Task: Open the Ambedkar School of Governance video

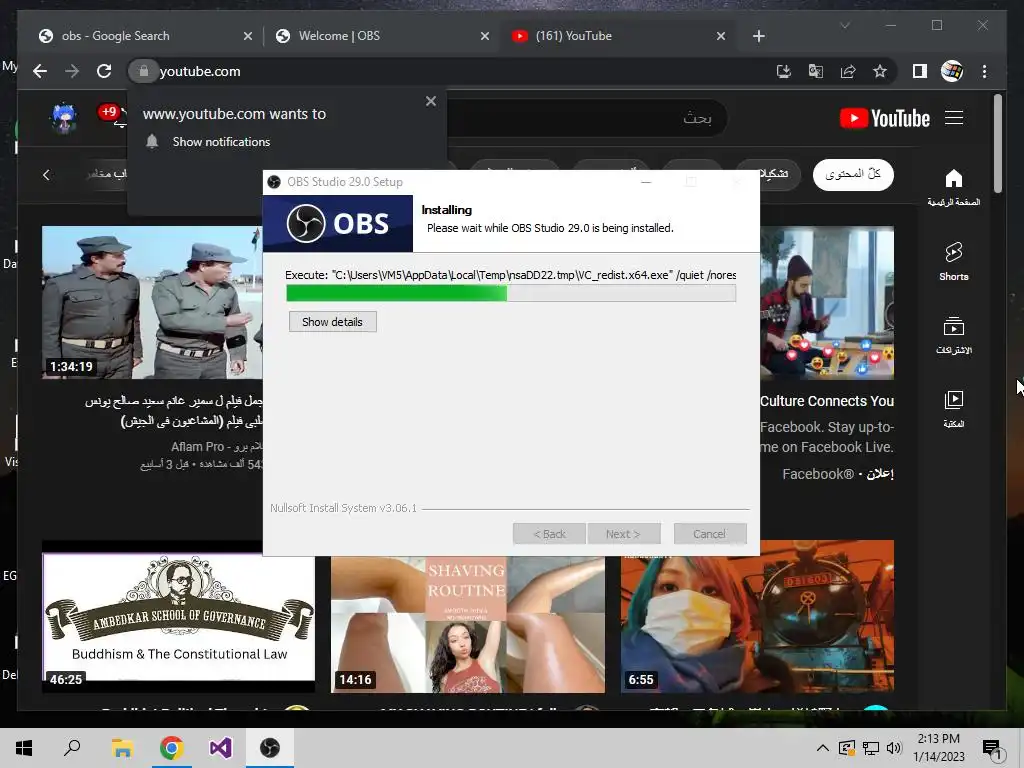Action: [x=178, y=616]
